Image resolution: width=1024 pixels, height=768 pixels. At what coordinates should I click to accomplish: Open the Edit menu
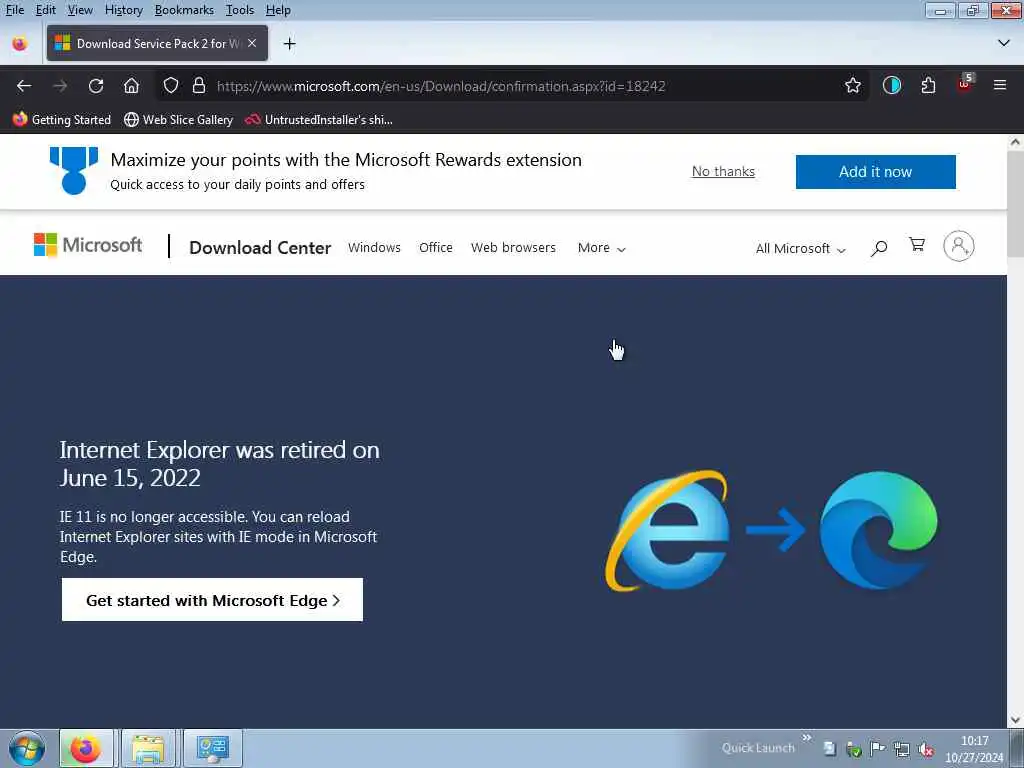(x=45, y=10)
